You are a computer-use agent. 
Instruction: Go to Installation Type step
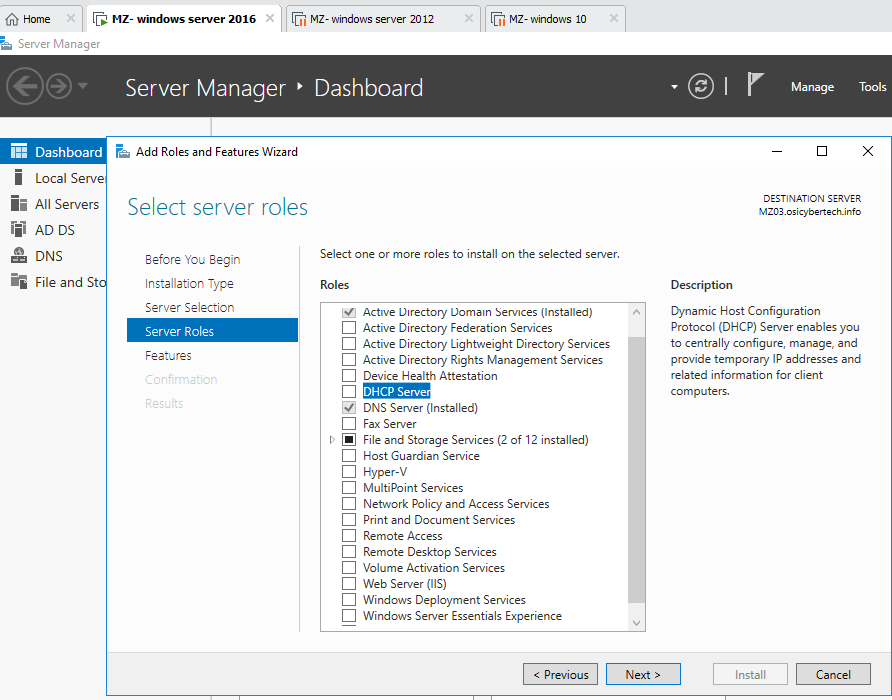click(189, 283)
